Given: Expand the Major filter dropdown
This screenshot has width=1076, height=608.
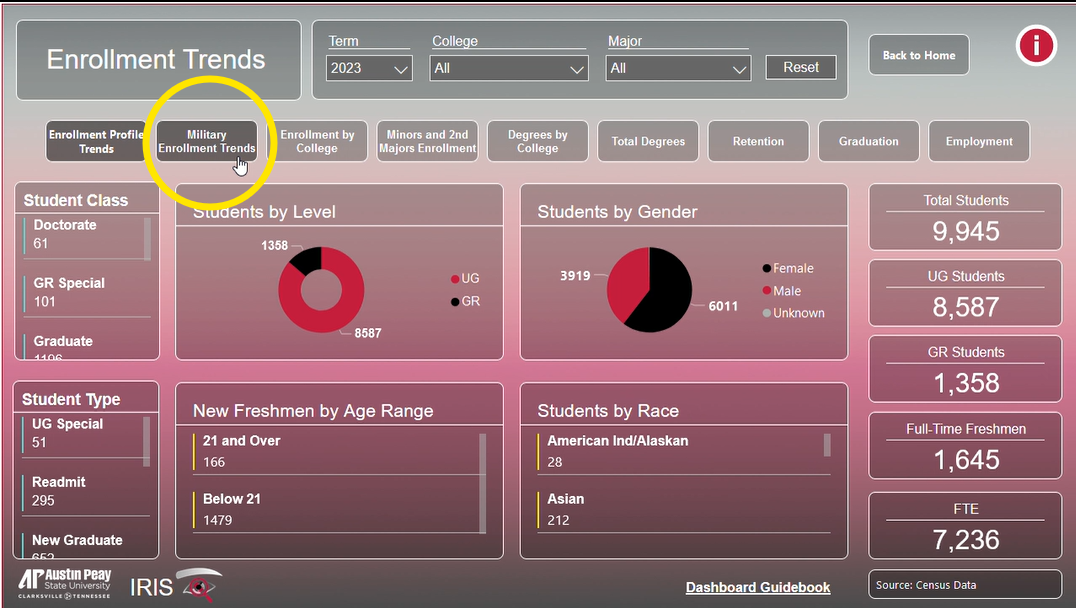Looking at the screenshot, I should (x=678, y=68).
